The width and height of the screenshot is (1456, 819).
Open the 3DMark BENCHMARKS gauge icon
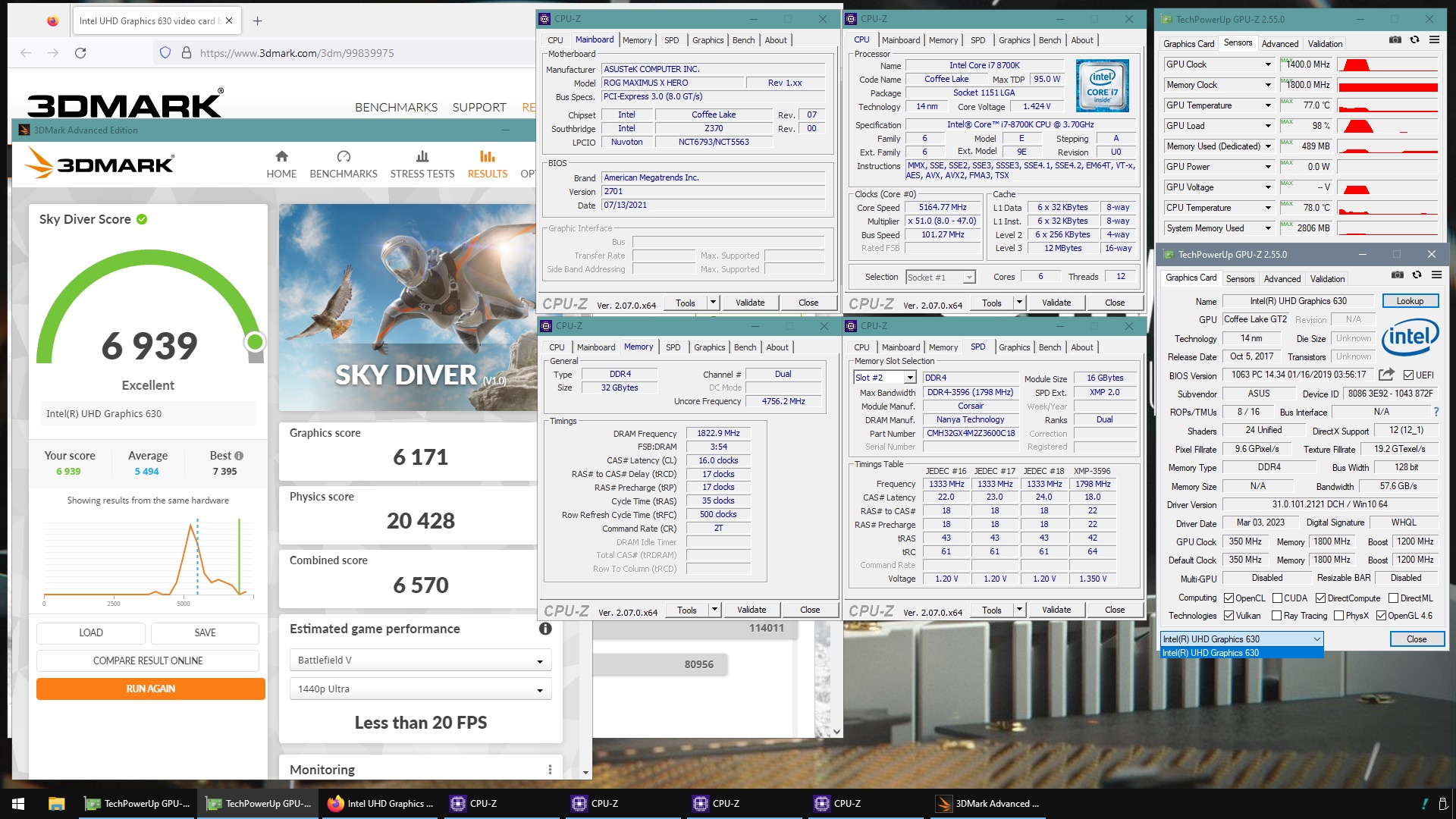pos(344,156)
